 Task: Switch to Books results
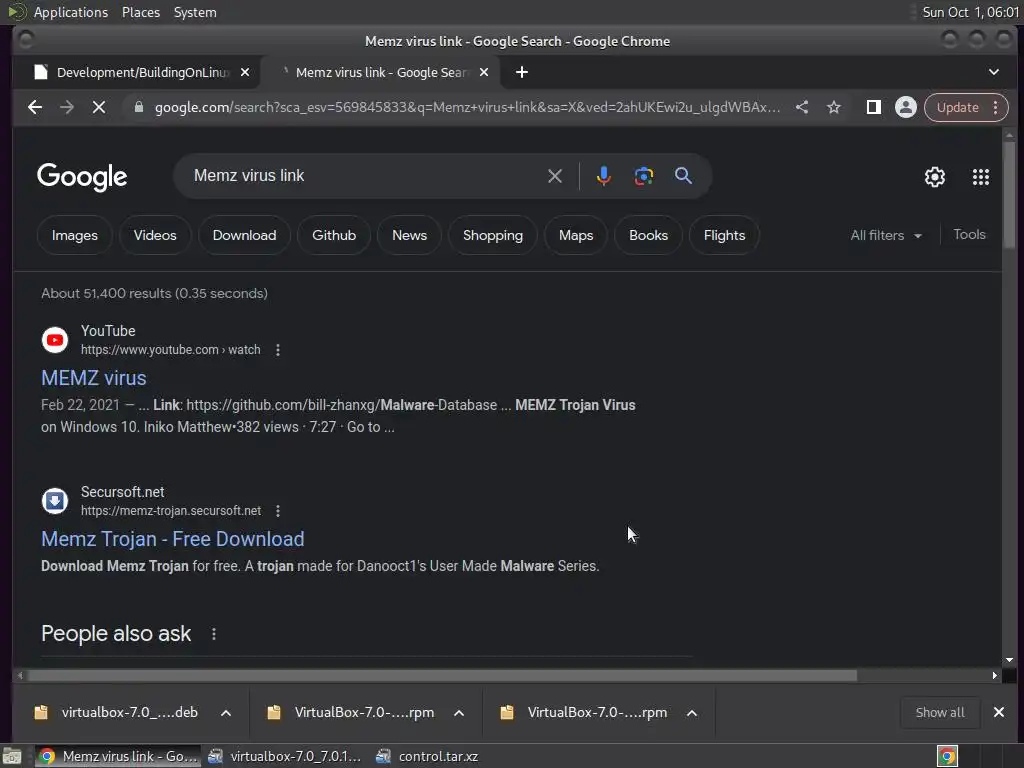click(648, 235)
